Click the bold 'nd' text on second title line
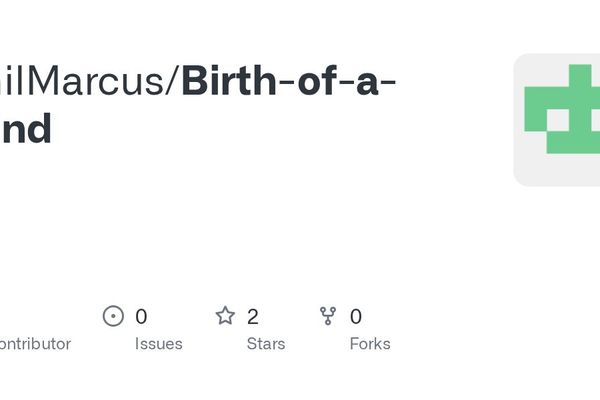Image resolution: width=600 pixels, height=400 pixels. pyautogui.click(x=25, y=129)
